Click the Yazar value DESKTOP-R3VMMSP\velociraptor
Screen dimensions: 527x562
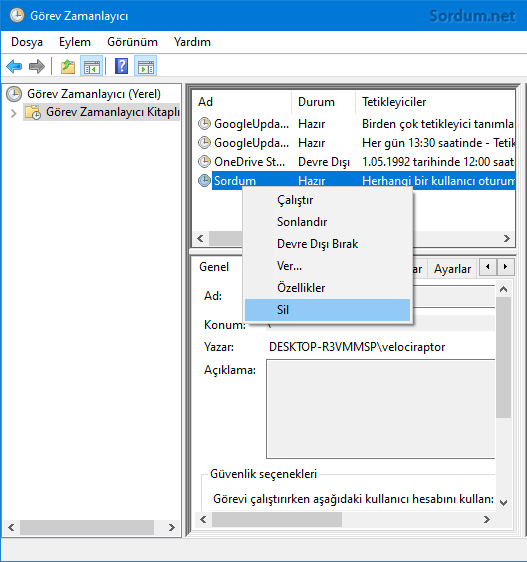357,347
